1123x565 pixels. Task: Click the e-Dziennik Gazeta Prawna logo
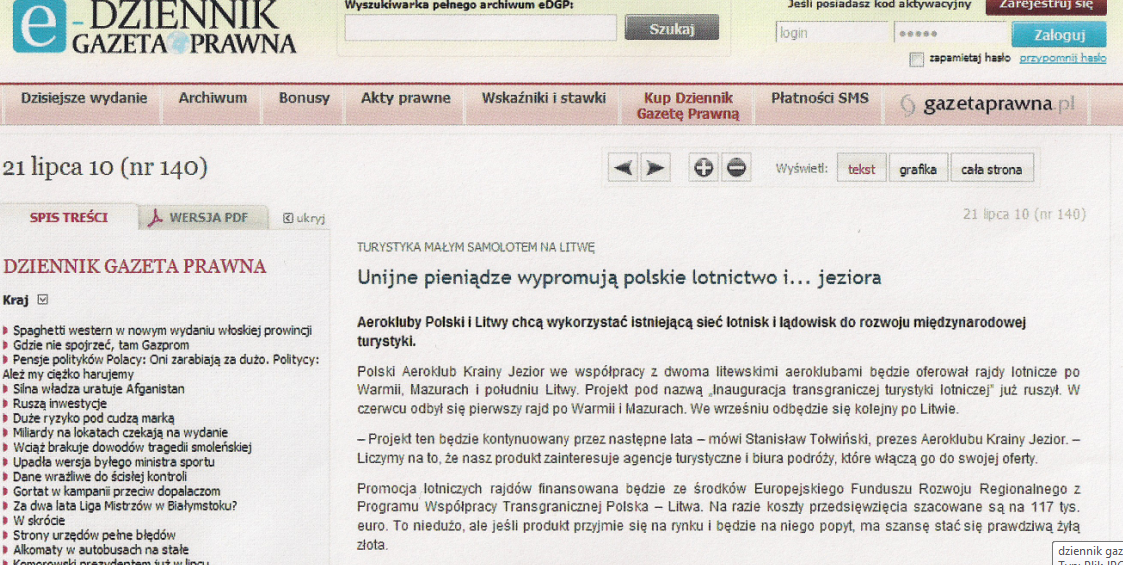point(154,27)
